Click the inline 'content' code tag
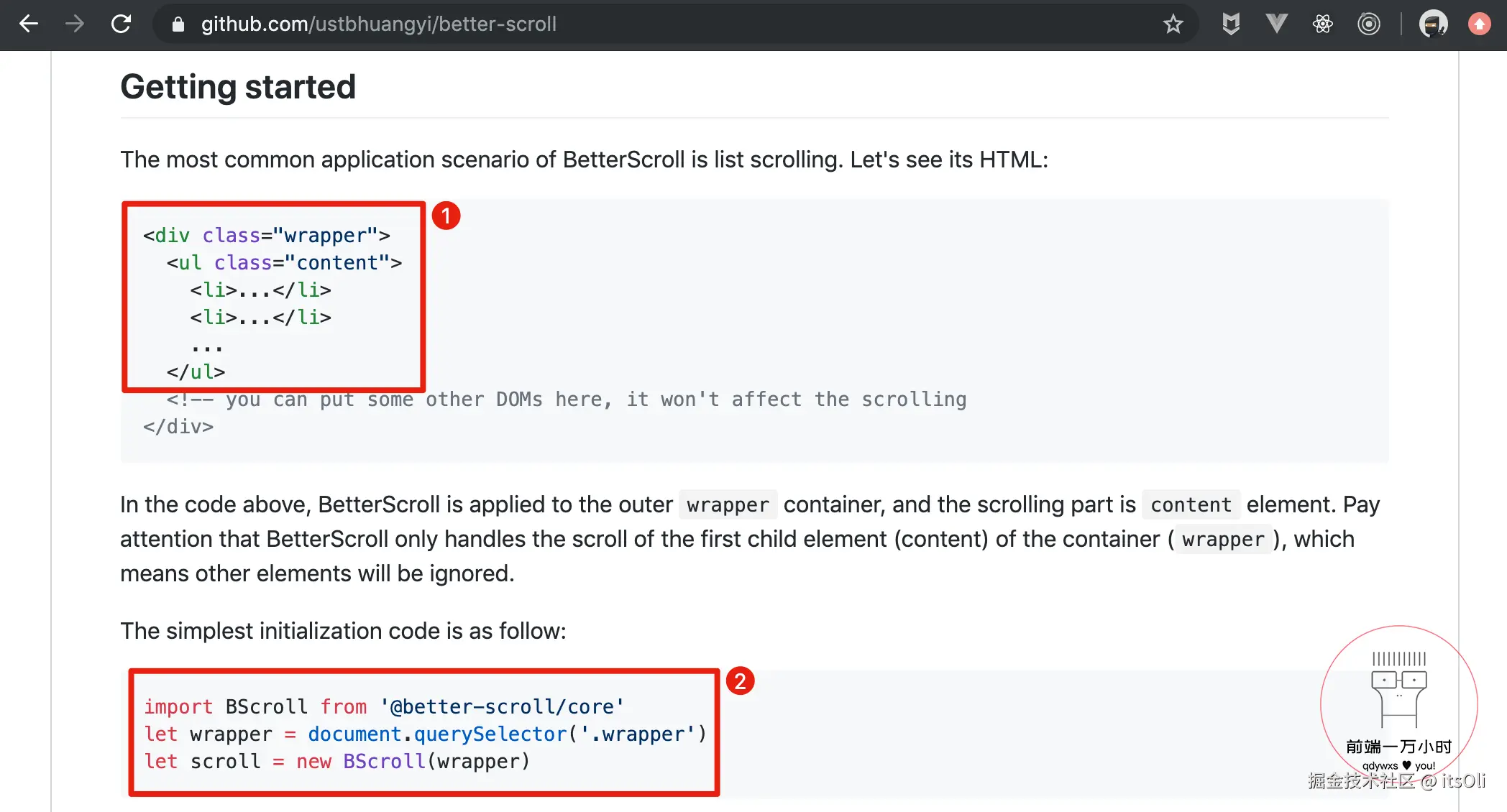Viewport: 1507px width, 812px height. 1191,505
